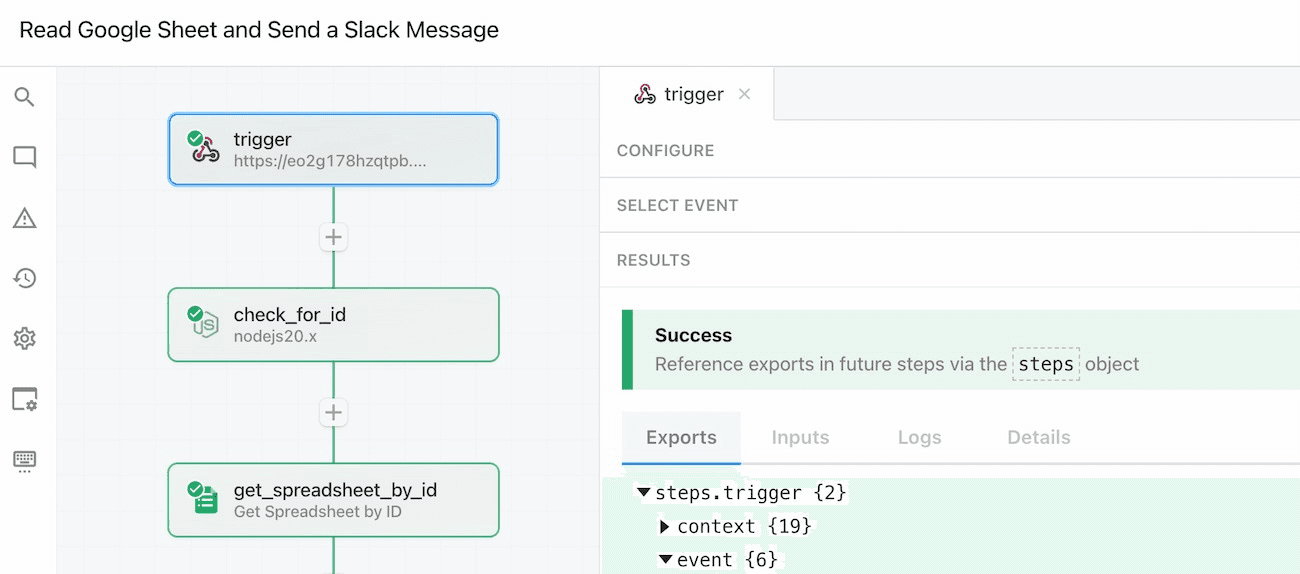Image resolution: width=1300 pixels, height=574 pixels.
Task: Click the window settings sidebar icon
Action: [24, 399]
